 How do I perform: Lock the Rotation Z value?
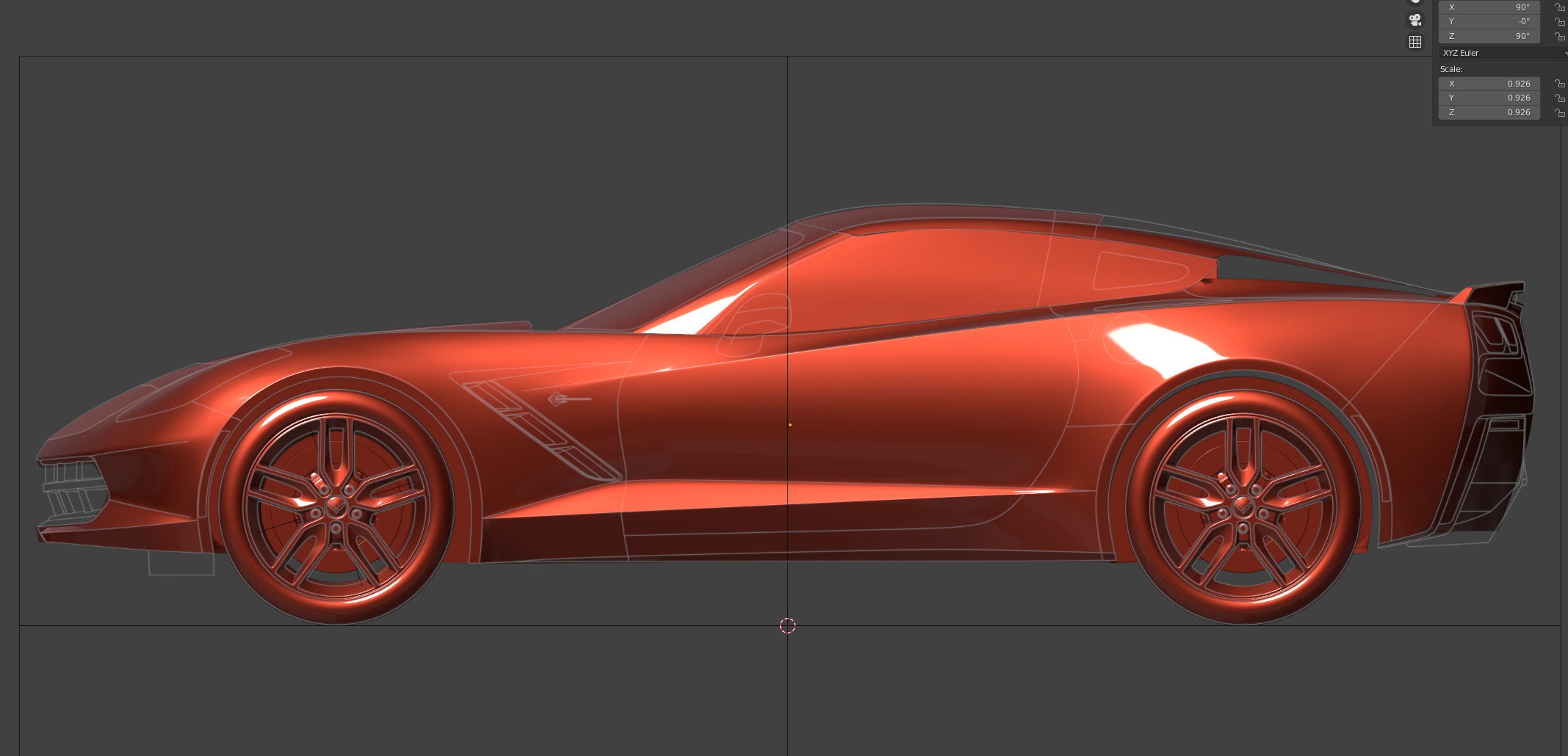click(x=1559, y=36)
